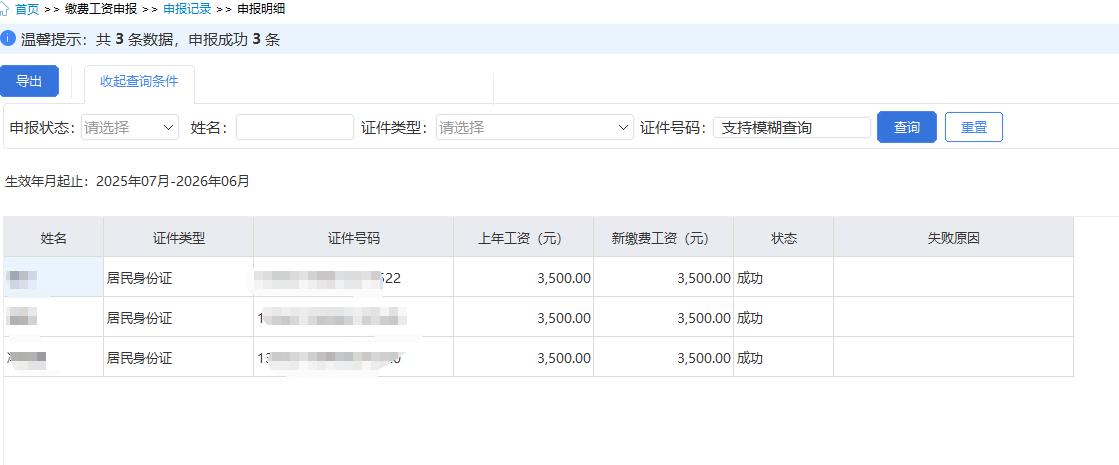This screenshot has width=1119, height=465.
Task: Go to 首页 via breadcrumb link
Action: (27, 9)
